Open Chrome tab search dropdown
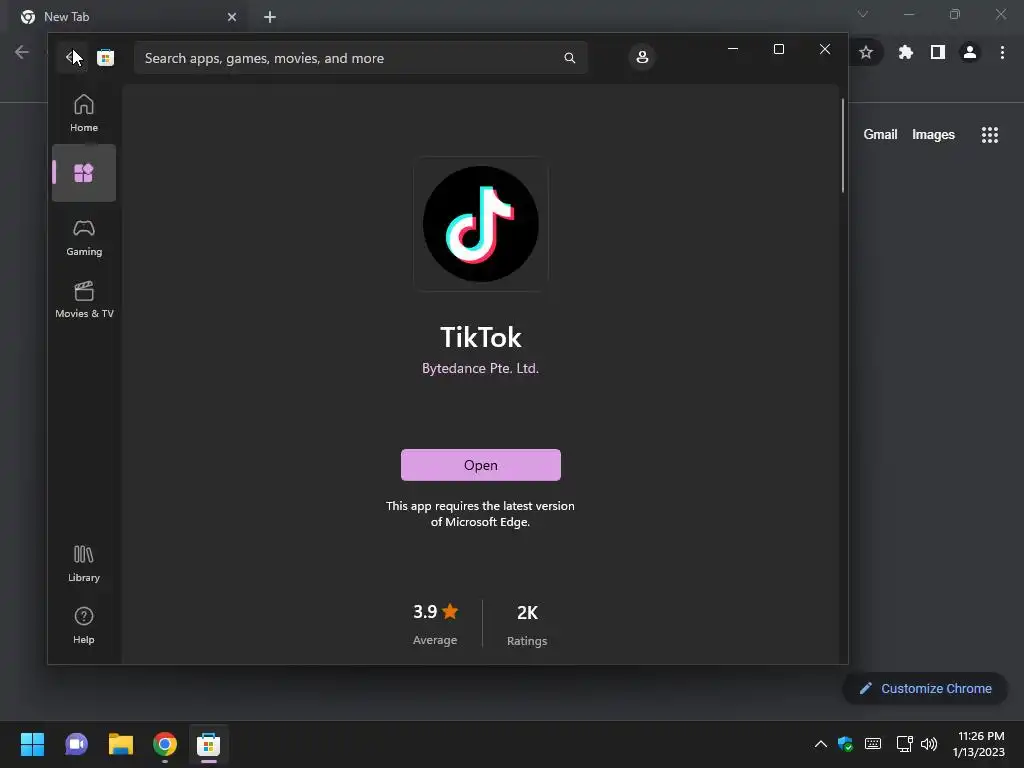This screenshot has height=768, width=1024. pos(863,14)
